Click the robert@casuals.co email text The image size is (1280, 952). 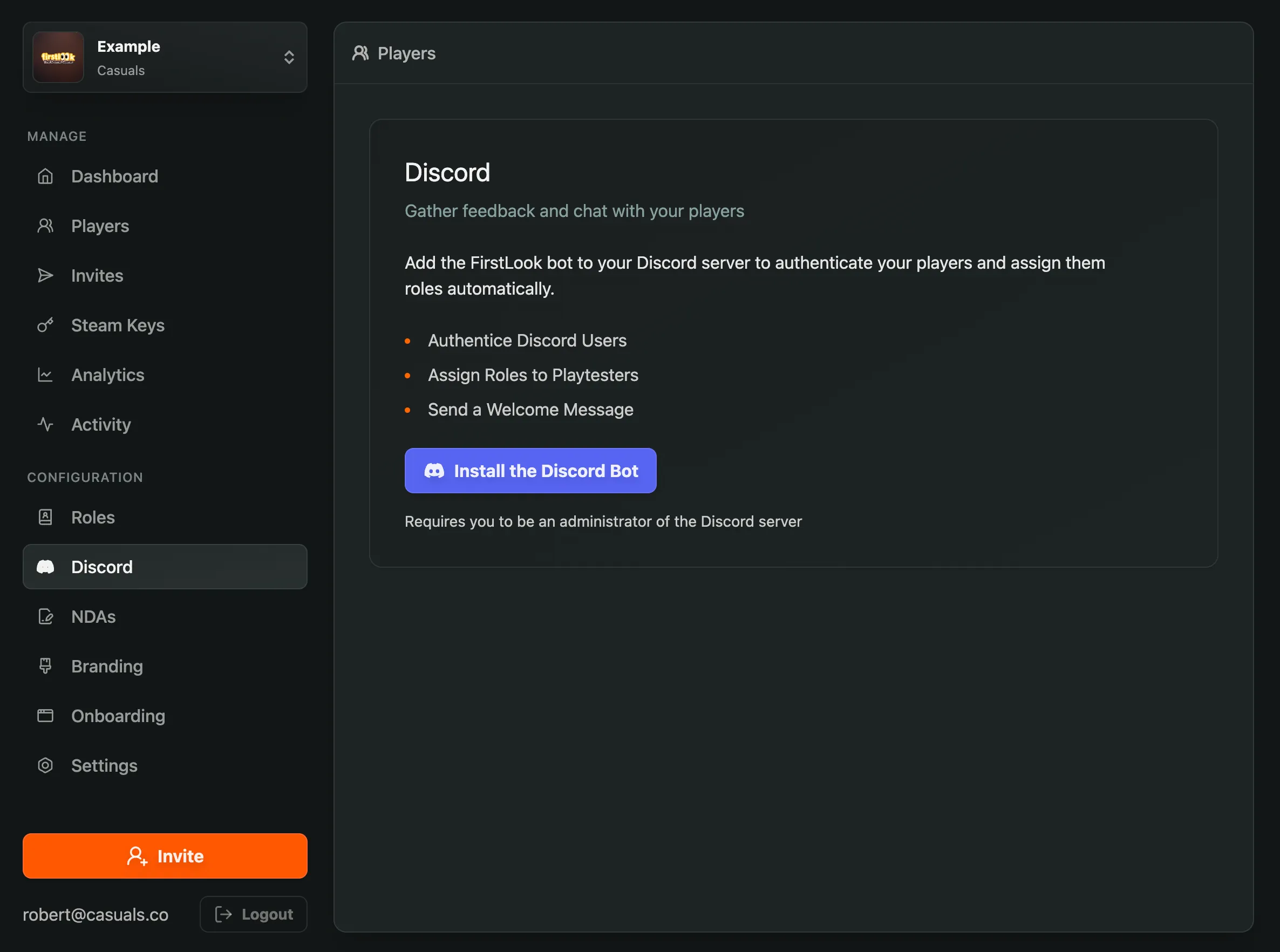(96, 915)
